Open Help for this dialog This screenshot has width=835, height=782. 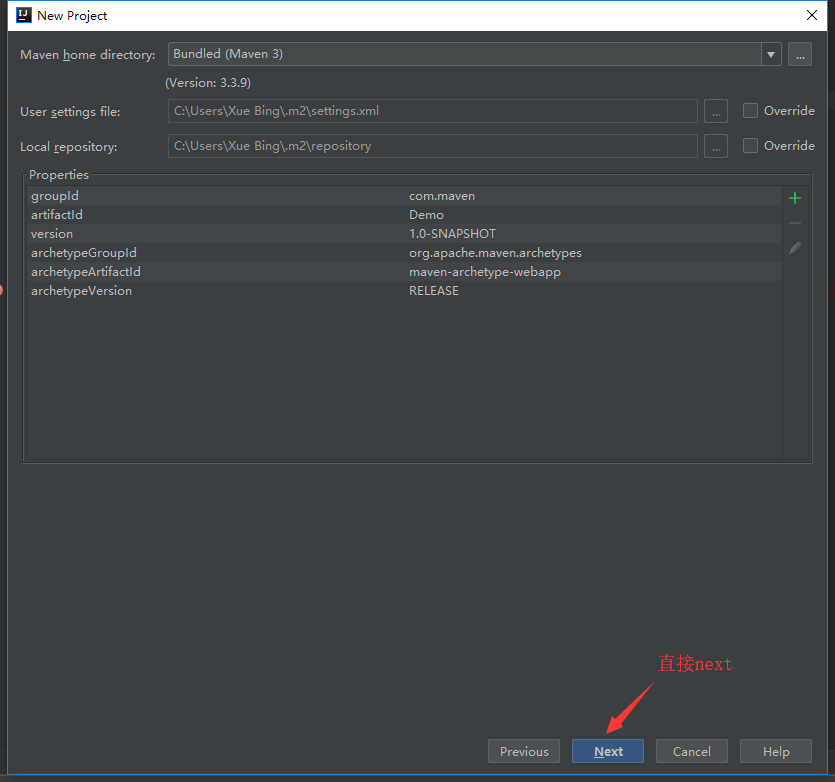click(x=775, y=751)
